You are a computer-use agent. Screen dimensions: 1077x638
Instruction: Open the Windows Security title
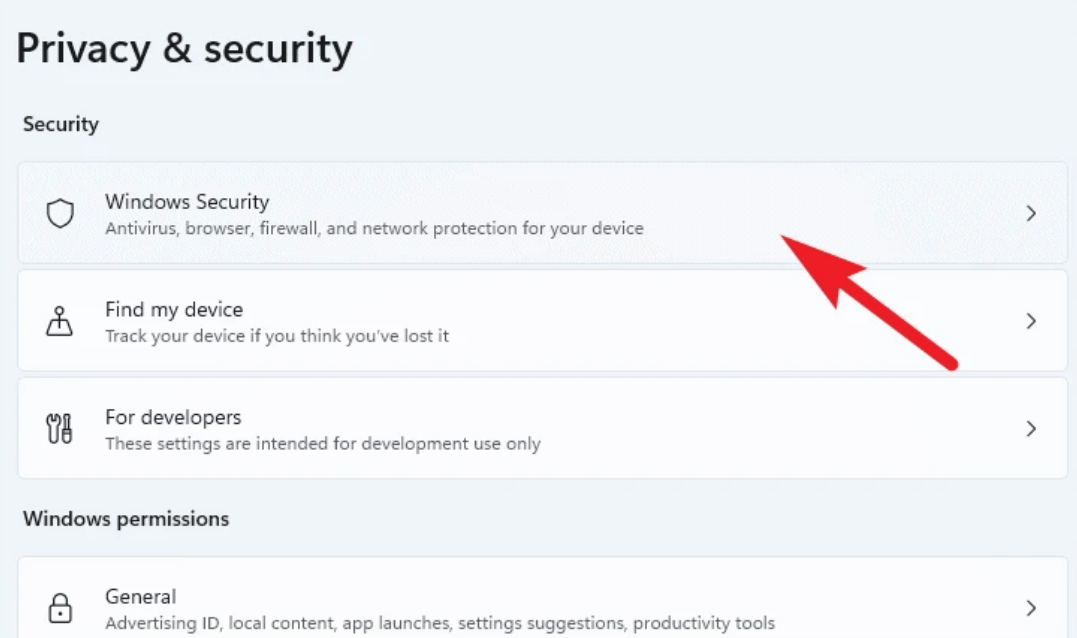coord(187,202)
